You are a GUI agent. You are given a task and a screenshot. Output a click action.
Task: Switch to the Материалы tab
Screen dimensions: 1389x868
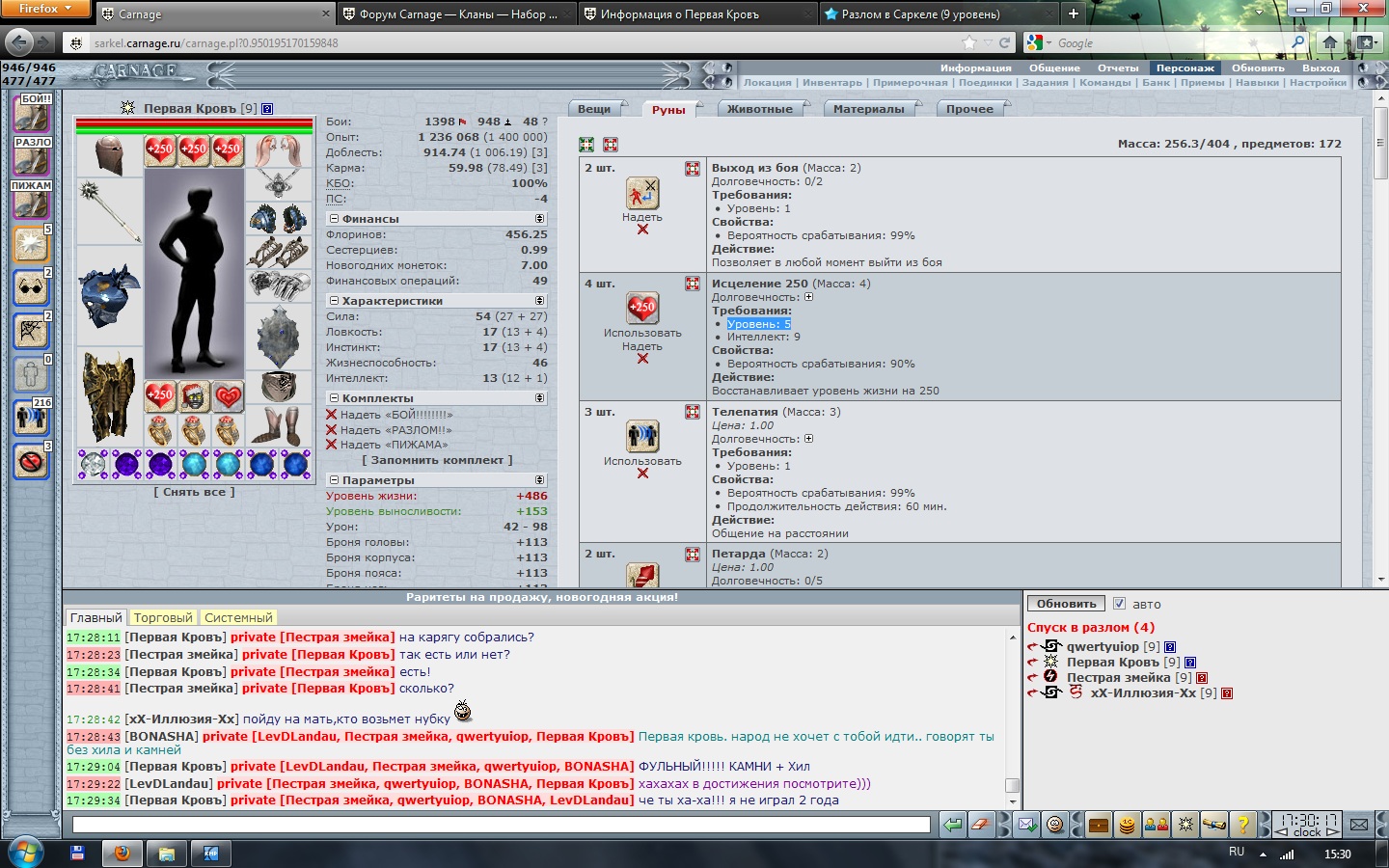click(x=868, y=109)
